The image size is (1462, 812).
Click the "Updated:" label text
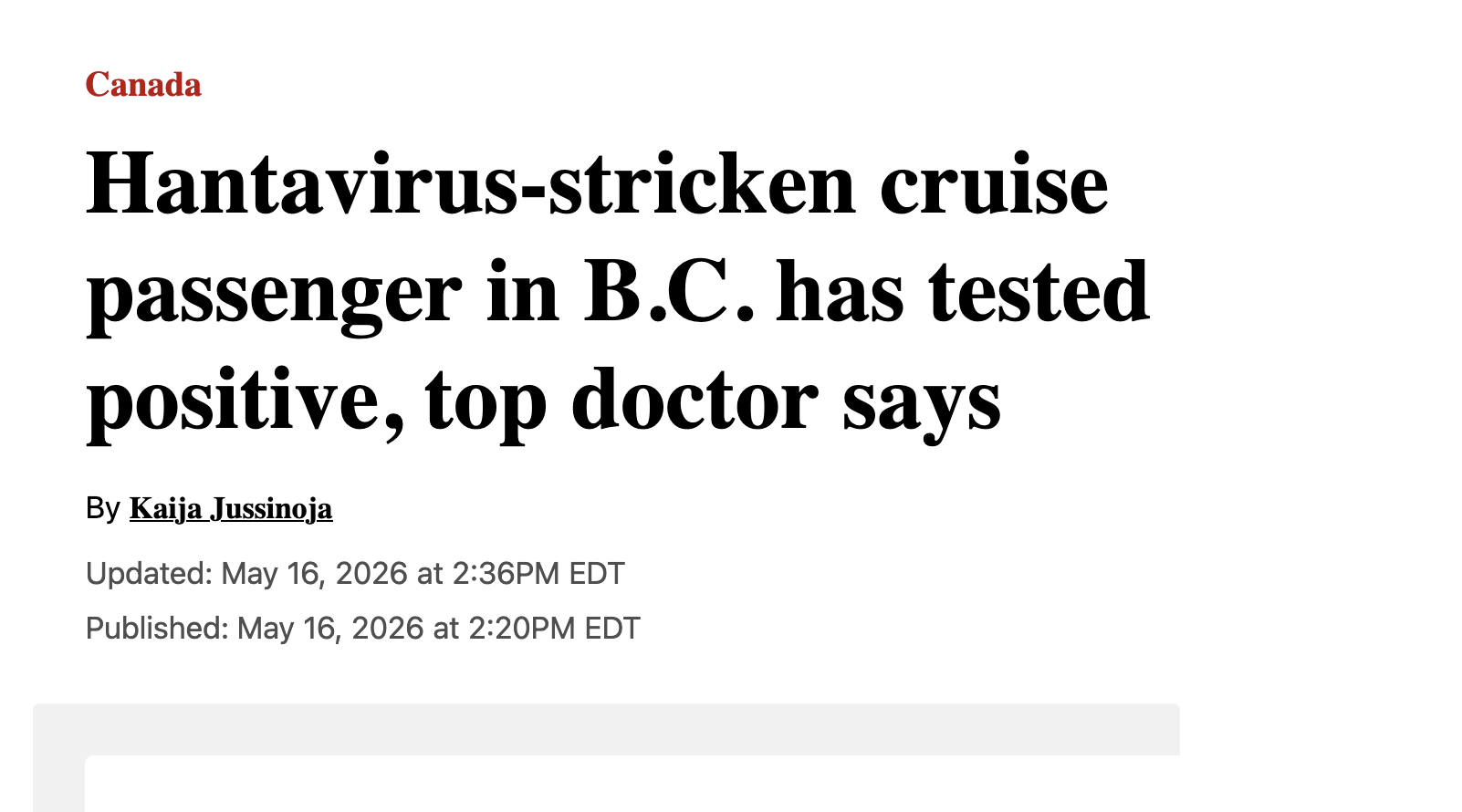pyautogui.click(x=149, y=574)
